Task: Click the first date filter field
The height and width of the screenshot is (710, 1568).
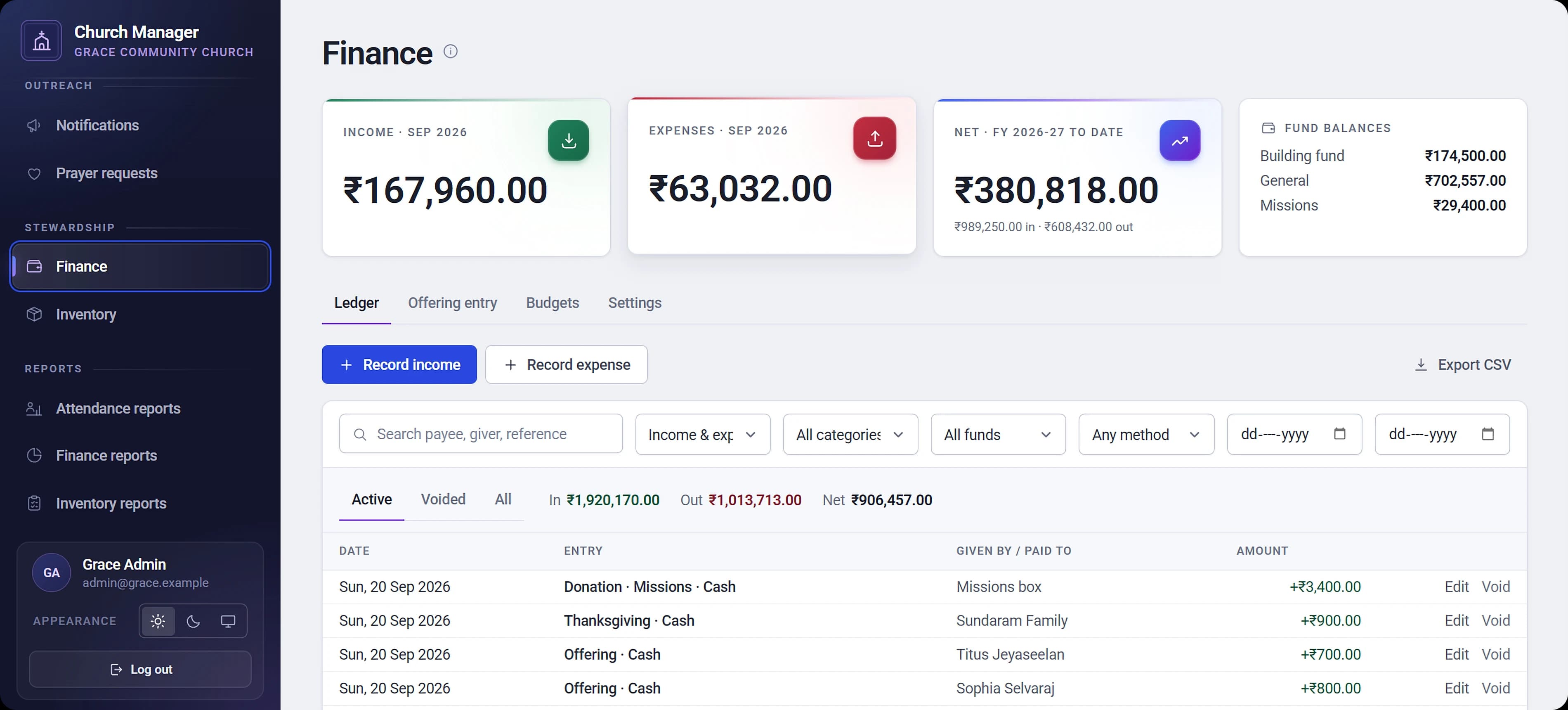Action: click(x=1294, y=434)
